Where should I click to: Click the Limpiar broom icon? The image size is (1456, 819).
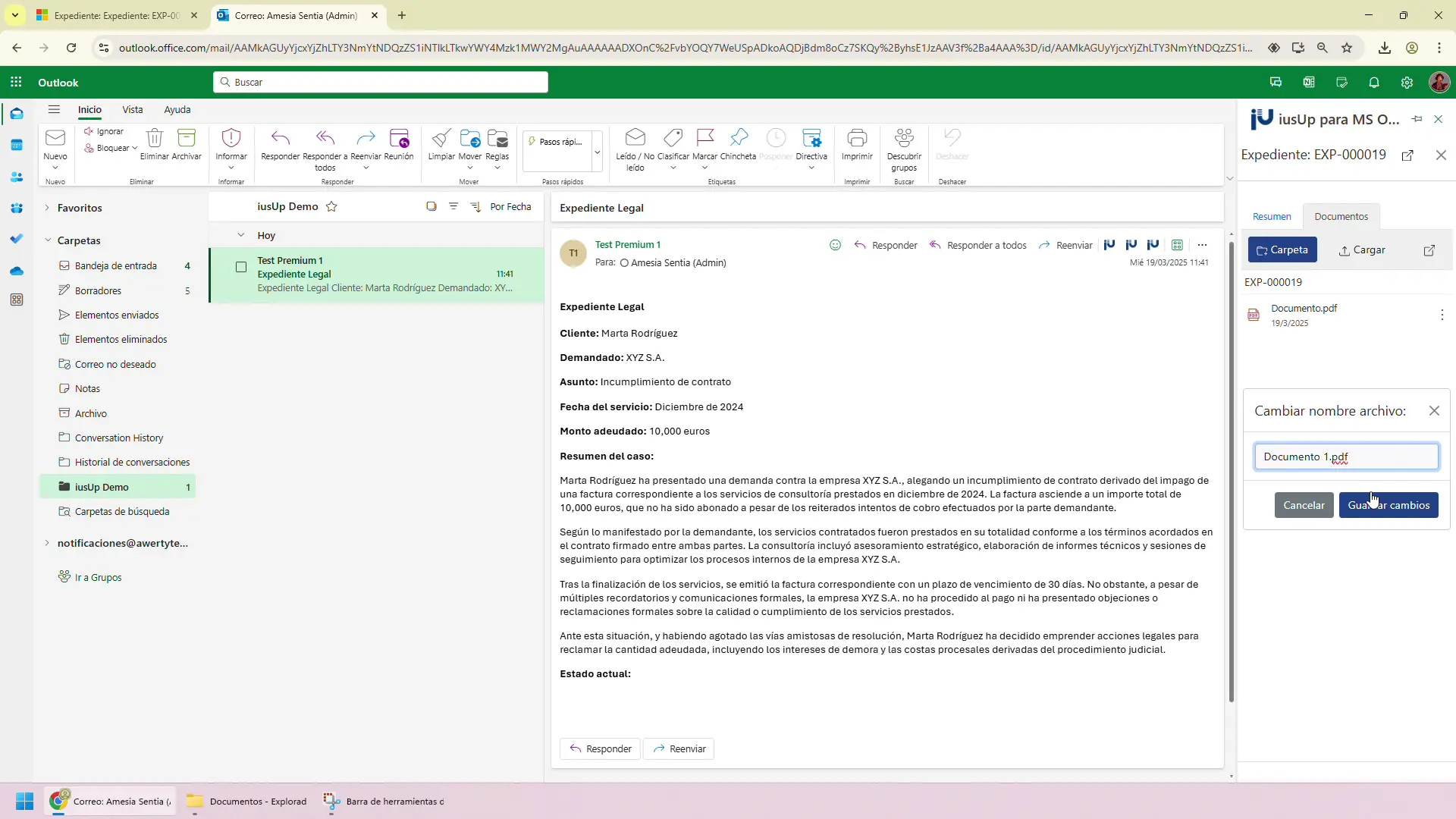tap(441, 139)
